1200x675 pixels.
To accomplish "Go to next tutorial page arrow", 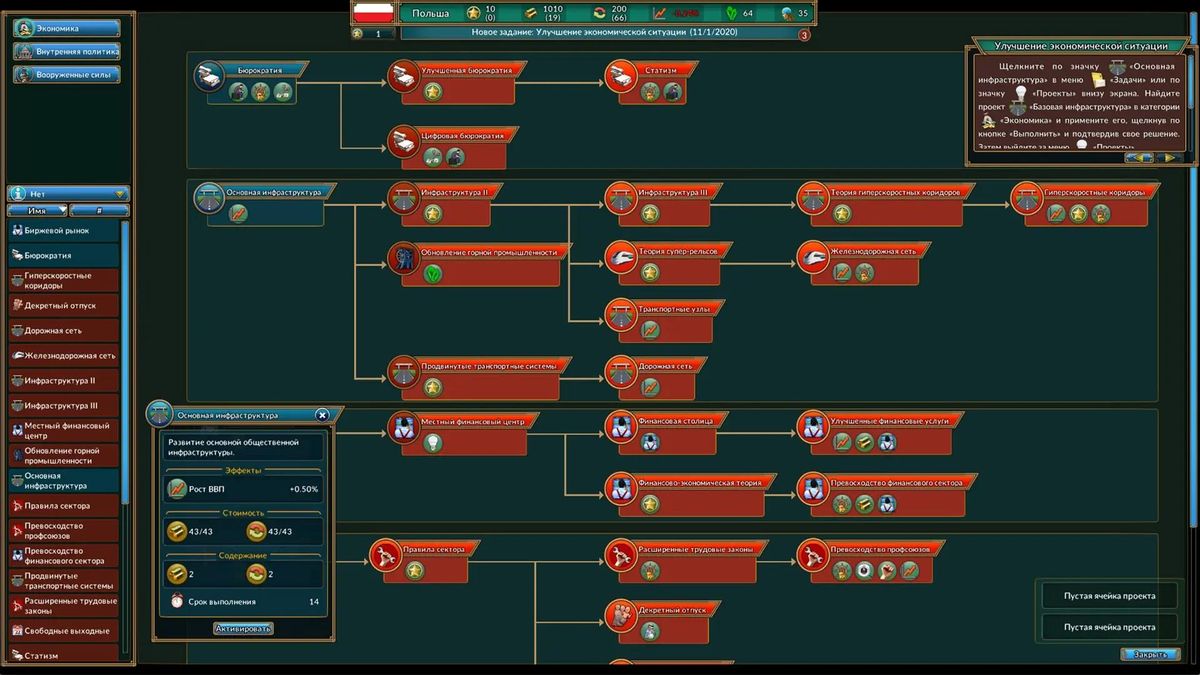I will coord(1167,157).
